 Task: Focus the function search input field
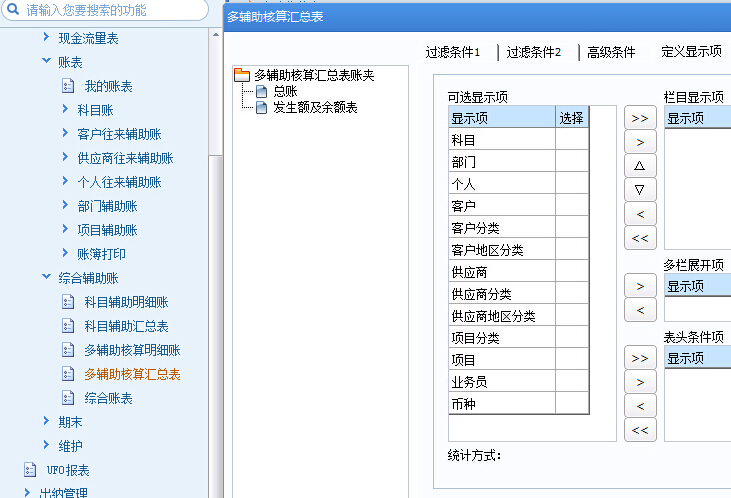pyautogui.click(x=105, y=10)
